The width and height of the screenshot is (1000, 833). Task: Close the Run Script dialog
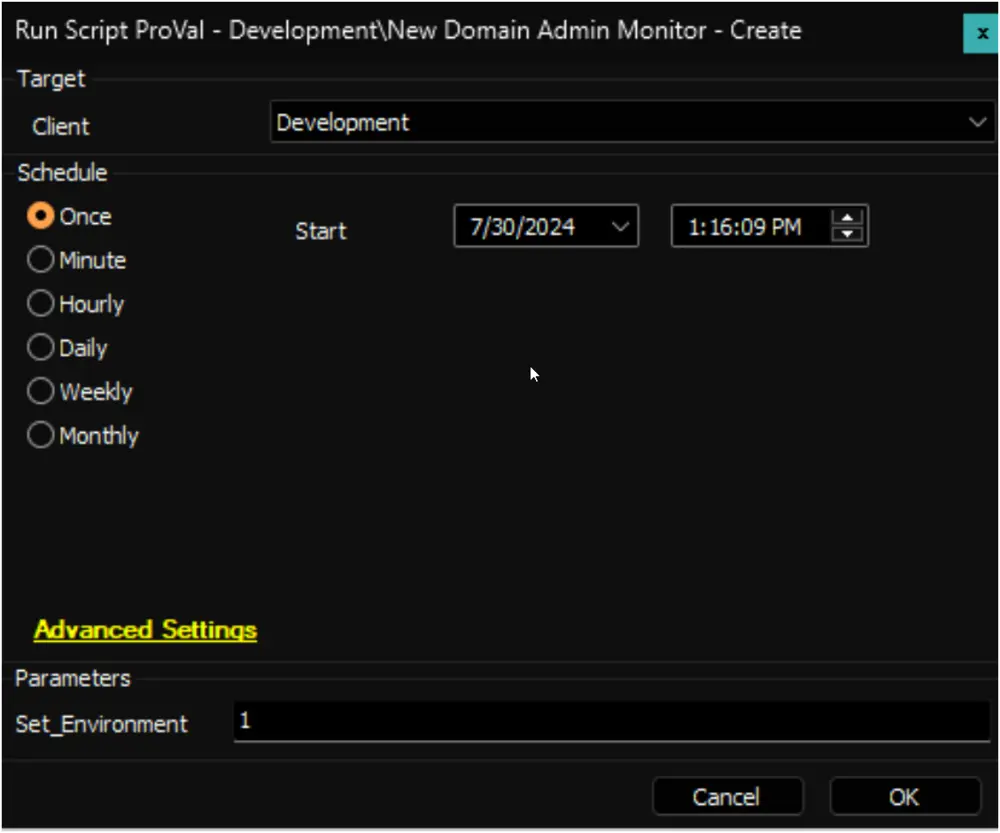tap(981, 33)
